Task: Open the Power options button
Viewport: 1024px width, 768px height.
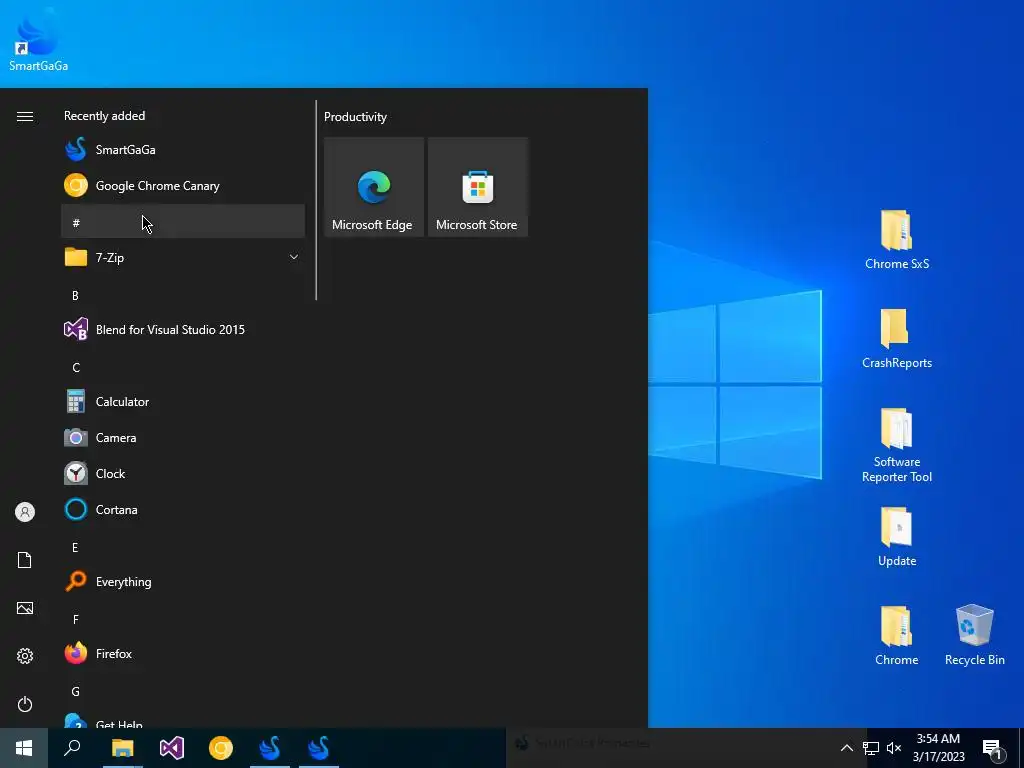Action: click(25, 704)
